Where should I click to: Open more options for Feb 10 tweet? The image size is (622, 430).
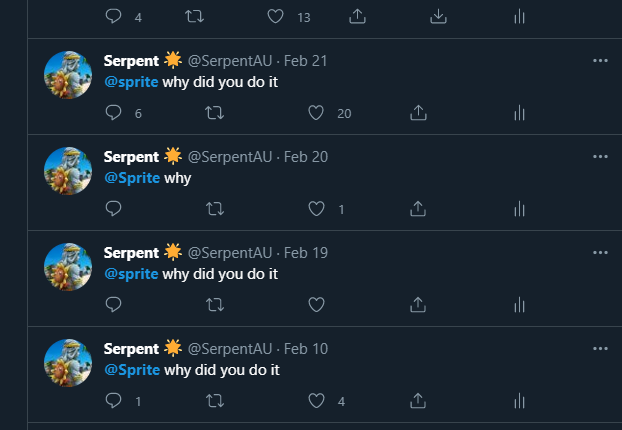(600, 349)
